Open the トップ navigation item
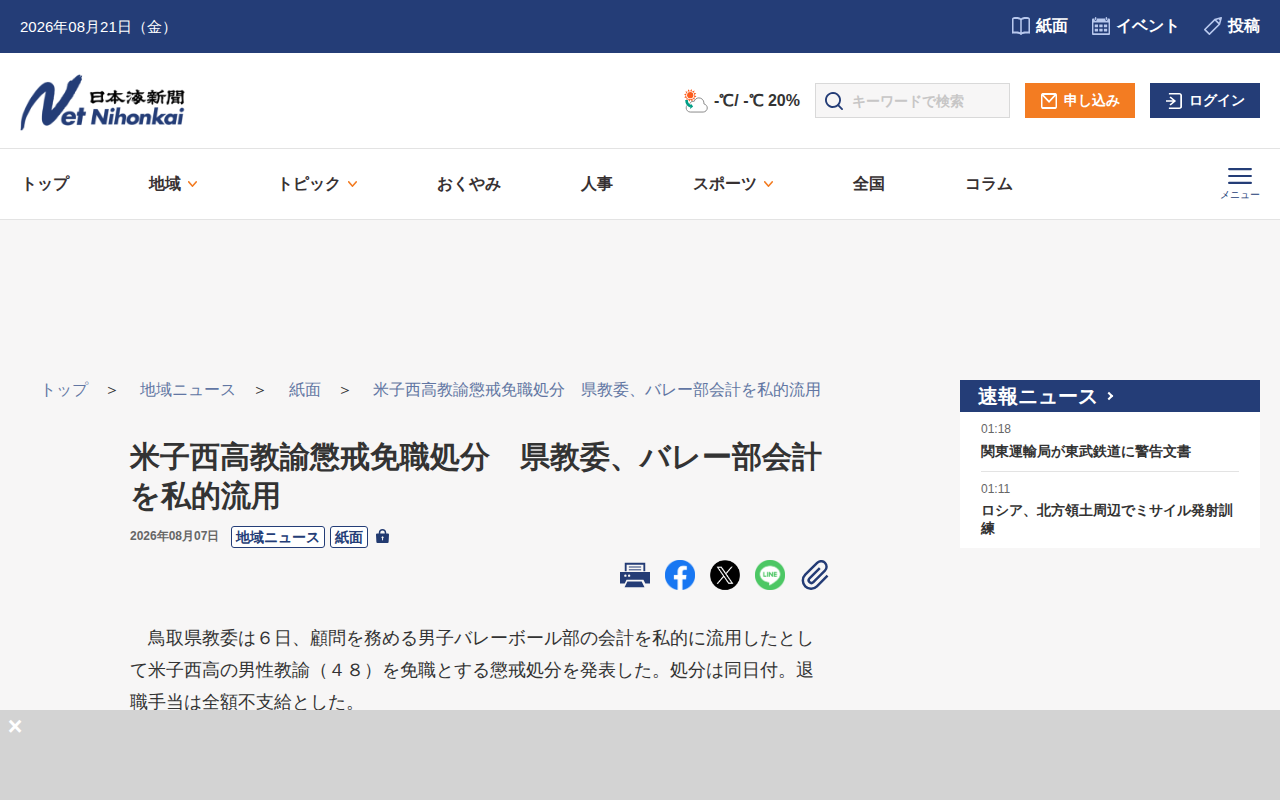The width and height of the screenshot is (1280, 800). pos(45,184)
